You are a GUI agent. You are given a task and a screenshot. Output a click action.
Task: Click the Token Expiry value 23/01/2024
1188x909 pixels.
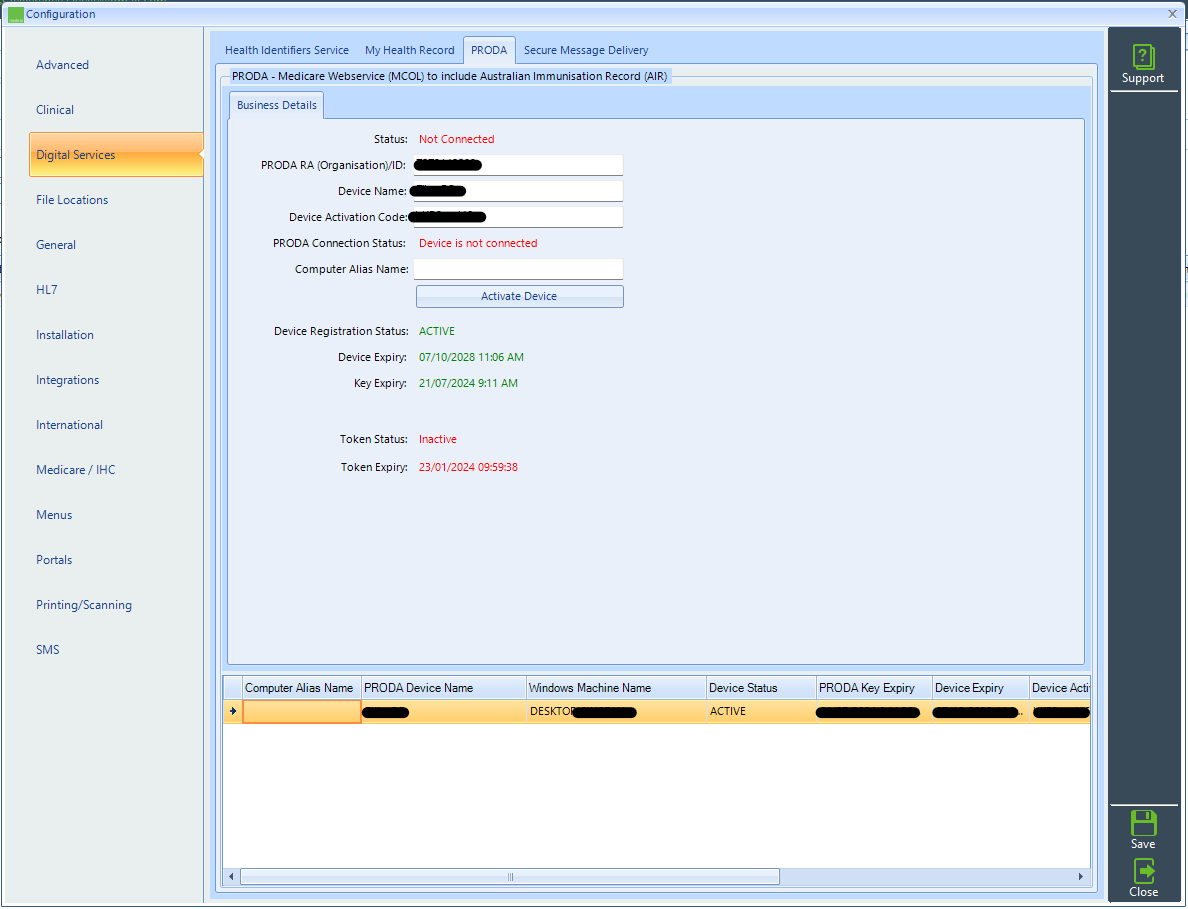tap(468, 467)
